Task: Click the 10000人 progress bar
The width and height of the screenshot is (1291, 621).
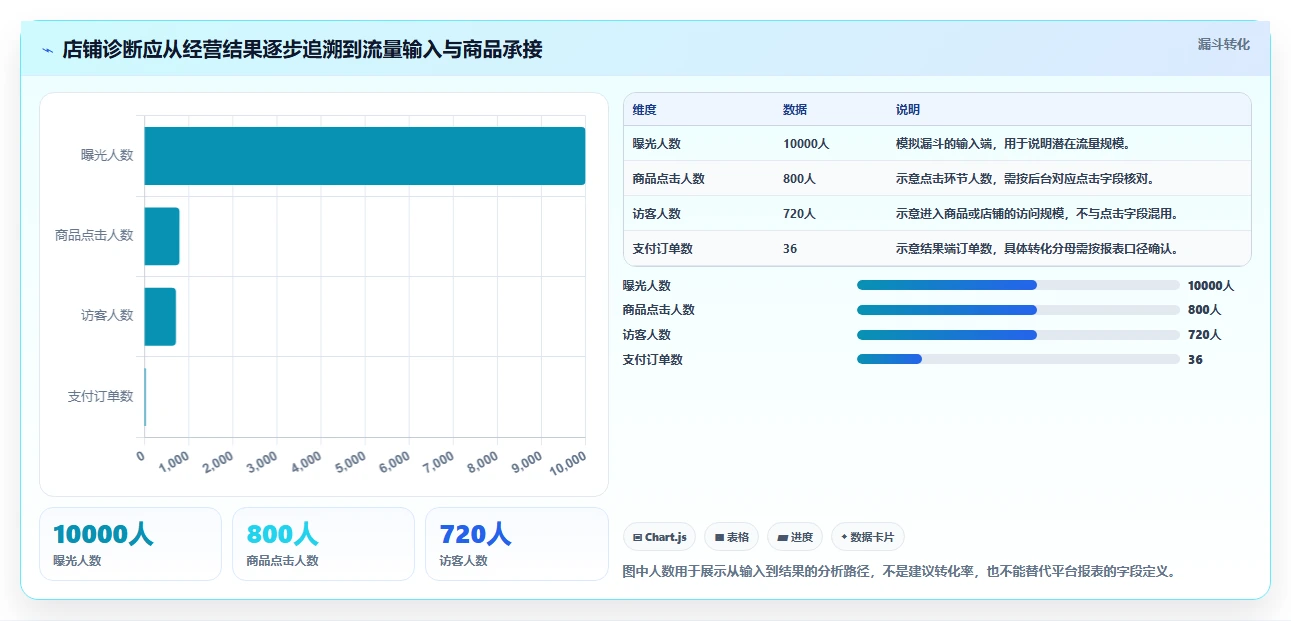Action: click(x=1018, y=285)
